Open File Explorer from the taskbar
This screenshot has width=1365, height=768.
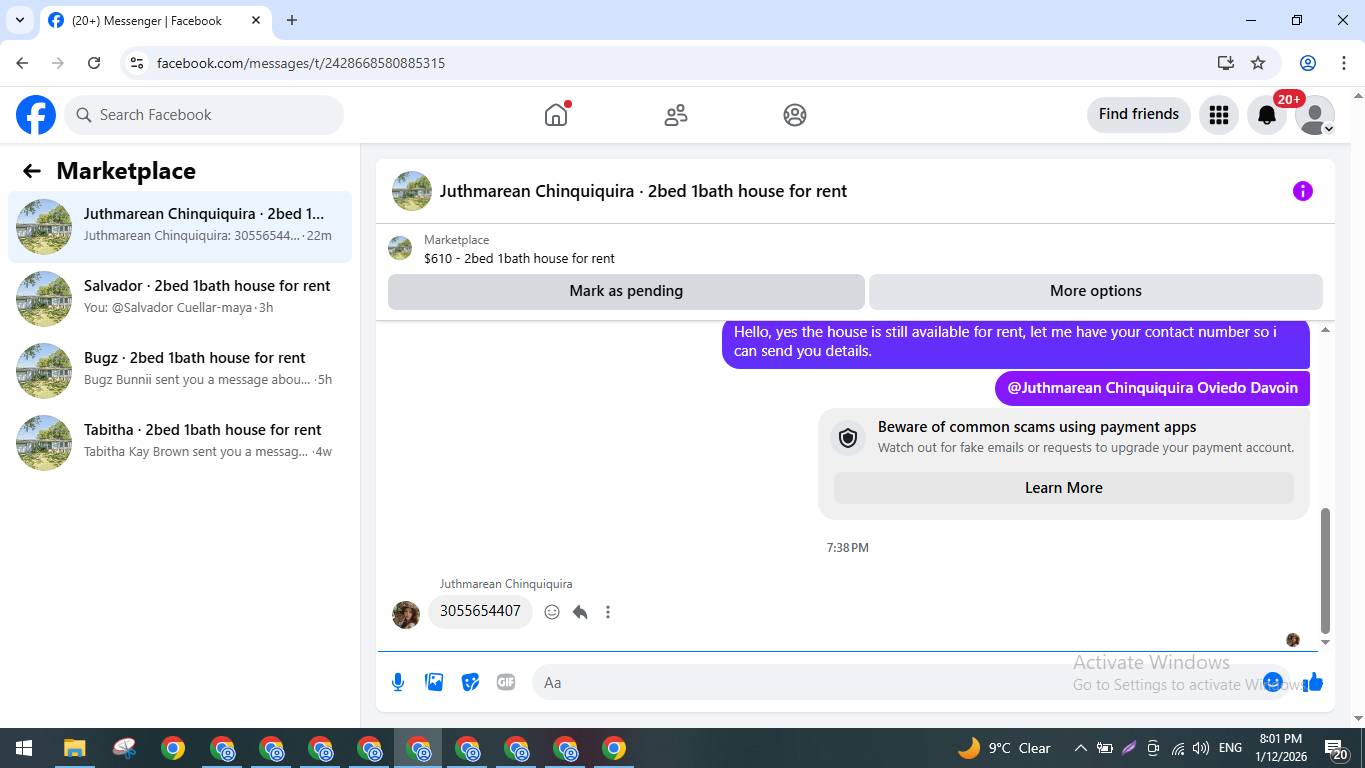(75, 748)
